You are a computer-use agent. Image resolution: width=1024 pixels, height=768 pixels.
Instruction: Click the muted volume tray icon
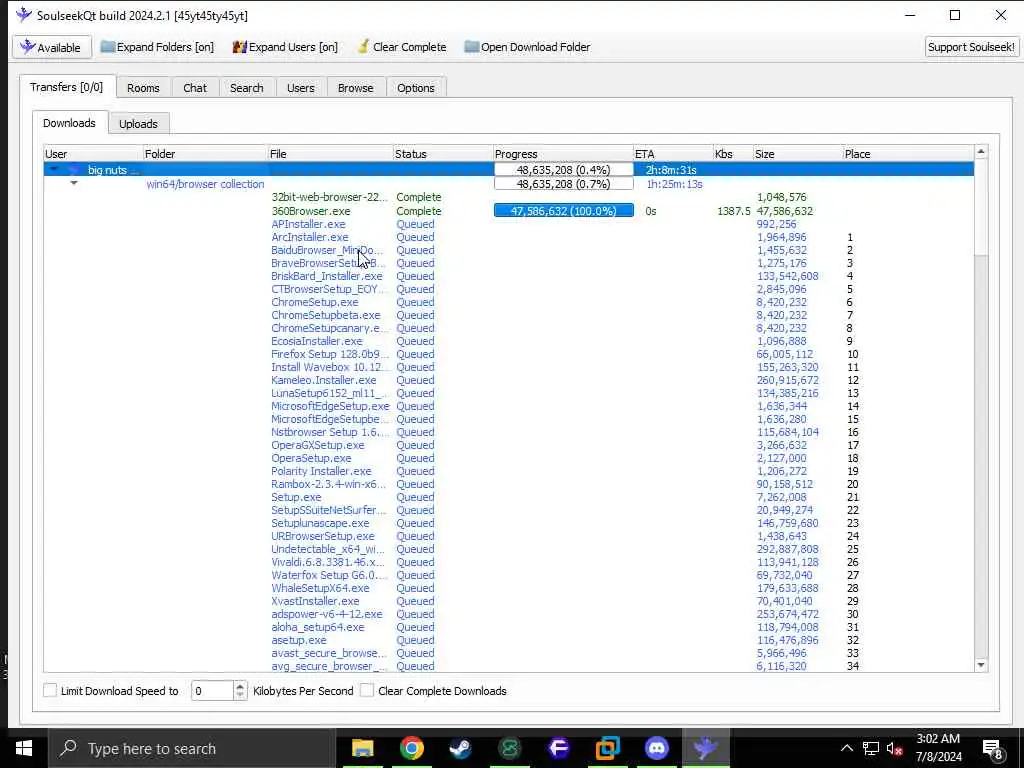[895, 749]
